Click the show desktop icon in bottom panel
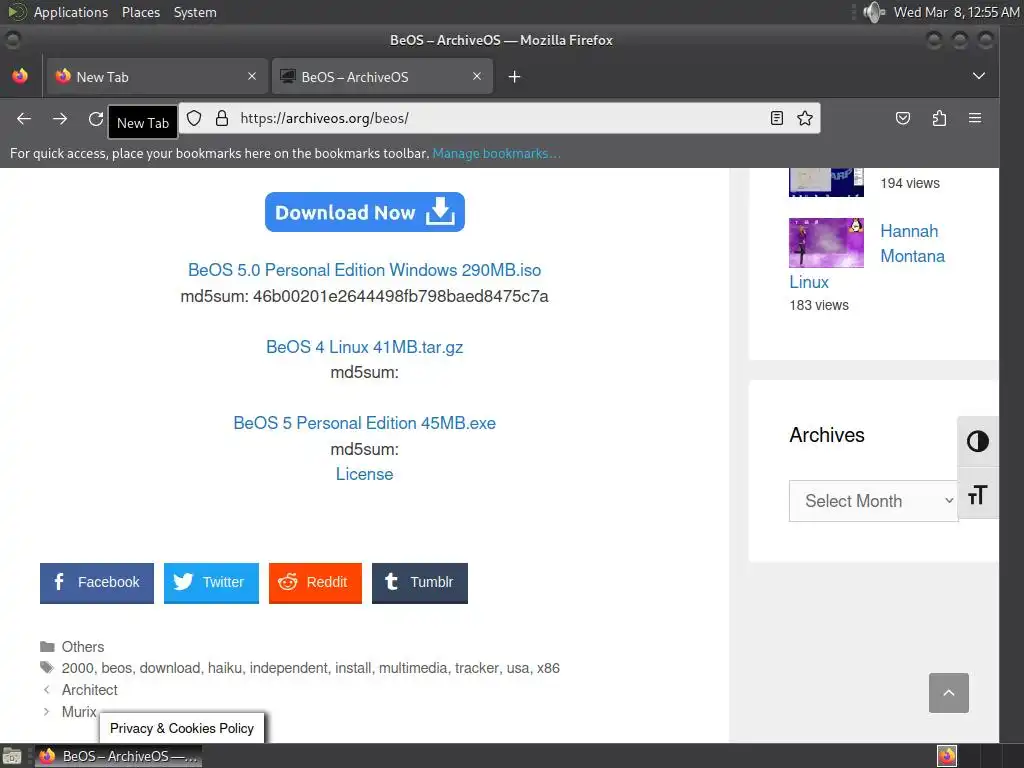Screen dimensions: 1024x768 (x=12, y=756)
